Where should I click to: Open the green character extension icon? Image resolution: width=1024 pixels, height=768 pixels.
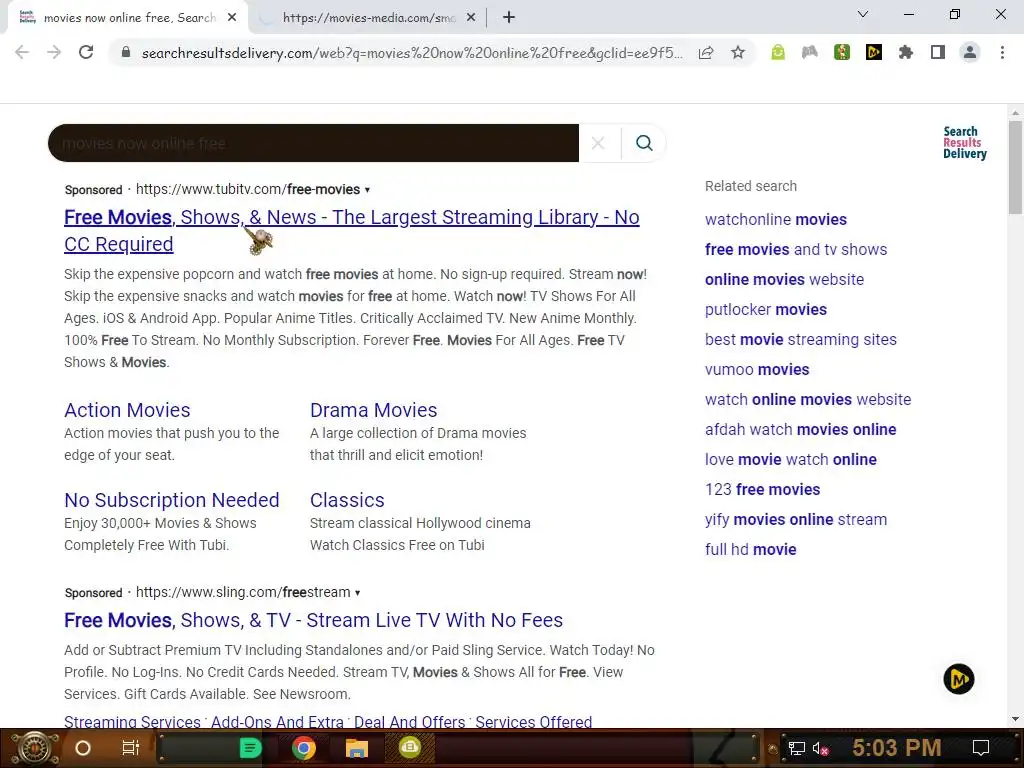click(842, 52)
